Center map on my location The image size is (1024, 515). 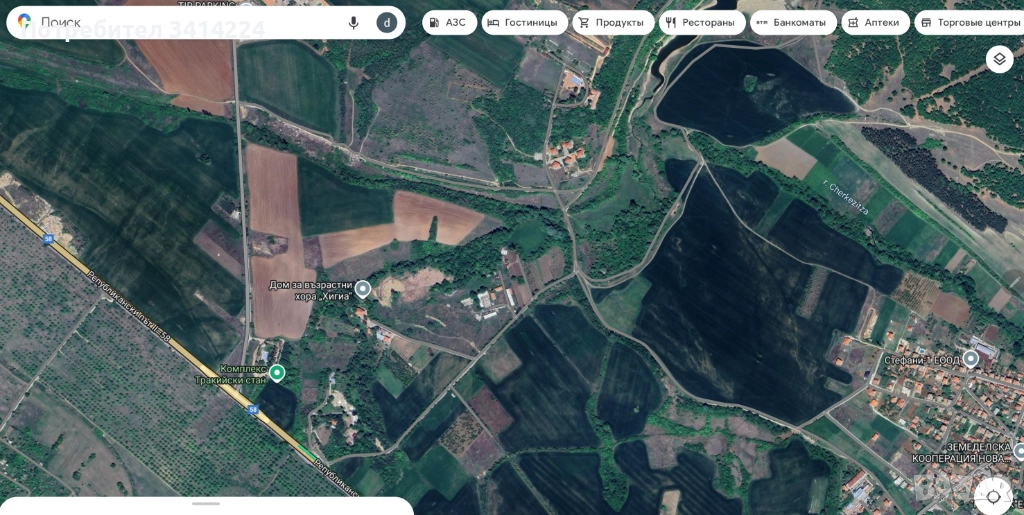click(x=993, y=495)
